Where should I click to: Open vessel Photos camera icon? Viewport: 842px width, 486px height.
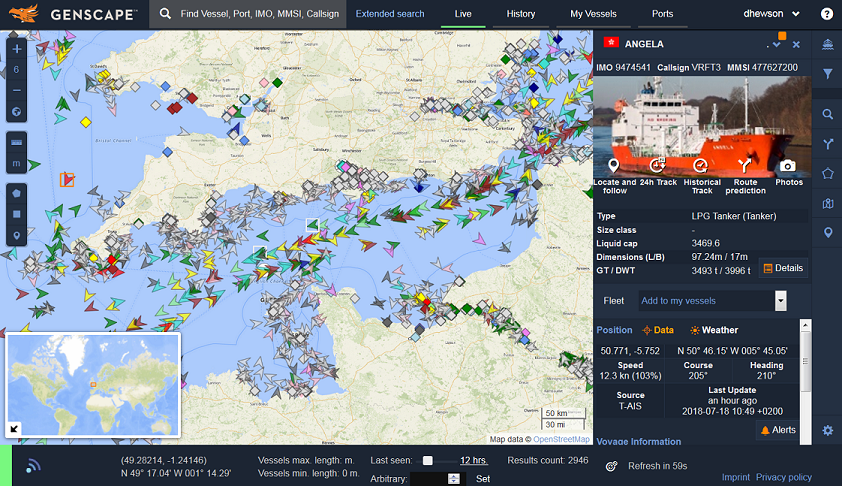788,166
